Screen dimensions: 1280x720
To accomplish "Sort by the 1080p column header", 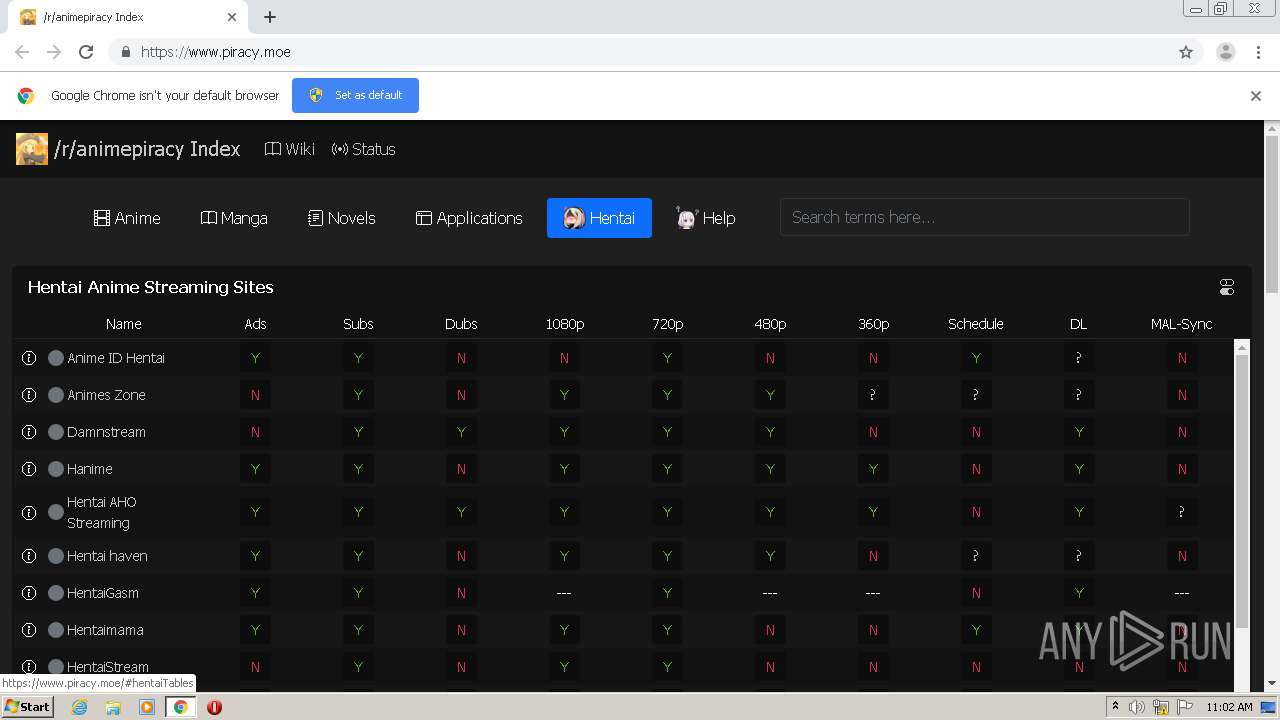I will point(564,324).
